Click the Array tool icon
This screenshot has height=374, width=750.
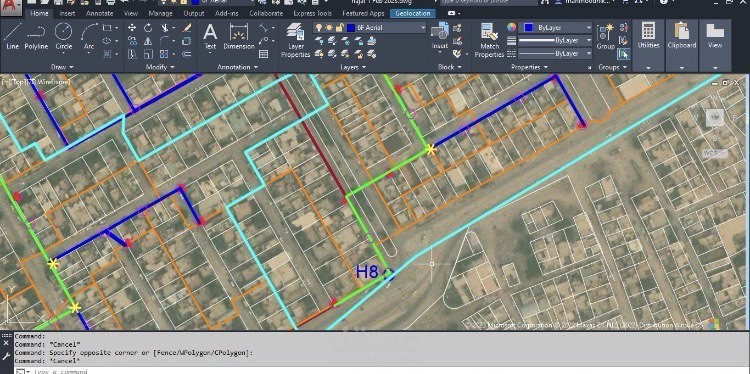coord(164,54)
